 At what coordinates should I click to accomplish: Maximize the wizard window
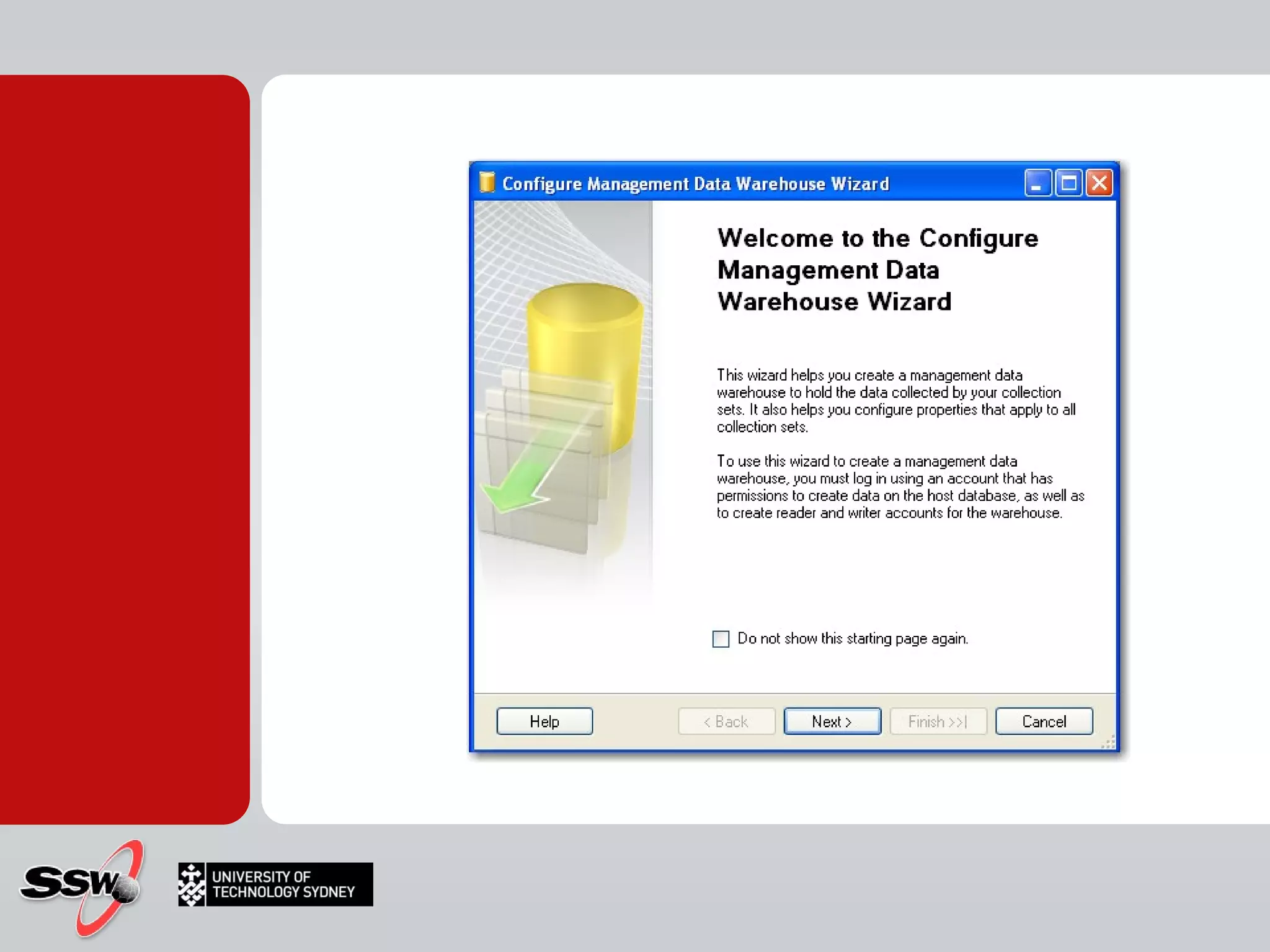(x=1068, y=183)
